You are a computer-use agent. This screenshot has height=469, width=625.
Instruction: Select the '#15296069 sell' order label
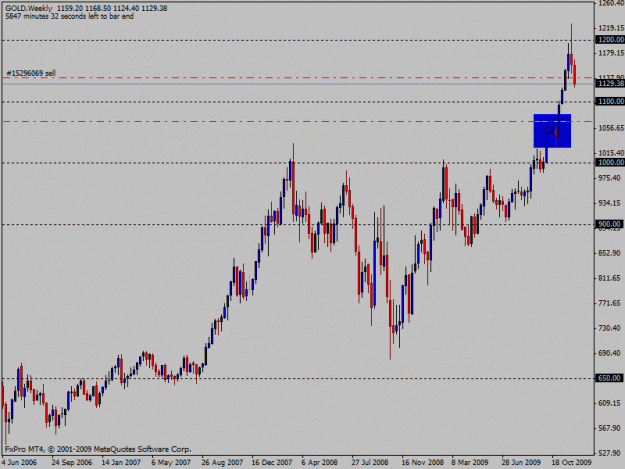31,73
